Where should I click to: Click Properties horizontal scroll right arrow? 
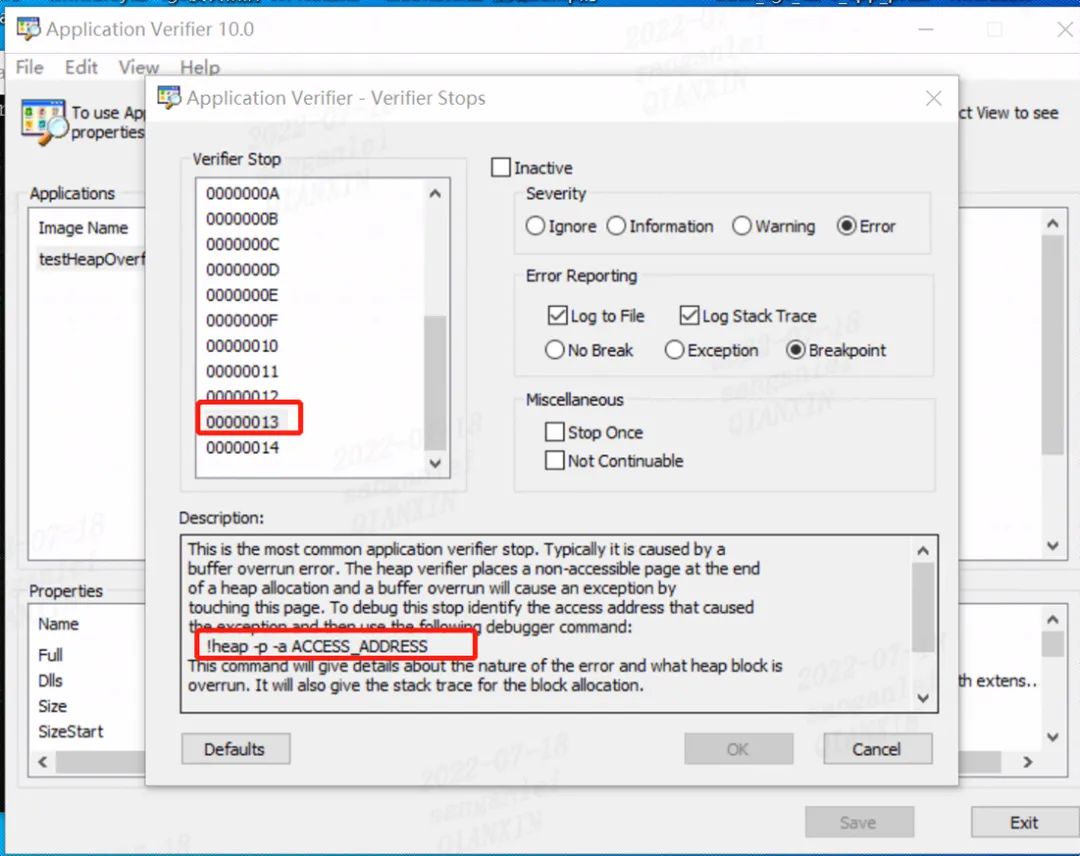pyautogui.click(x=1028, y=762)
